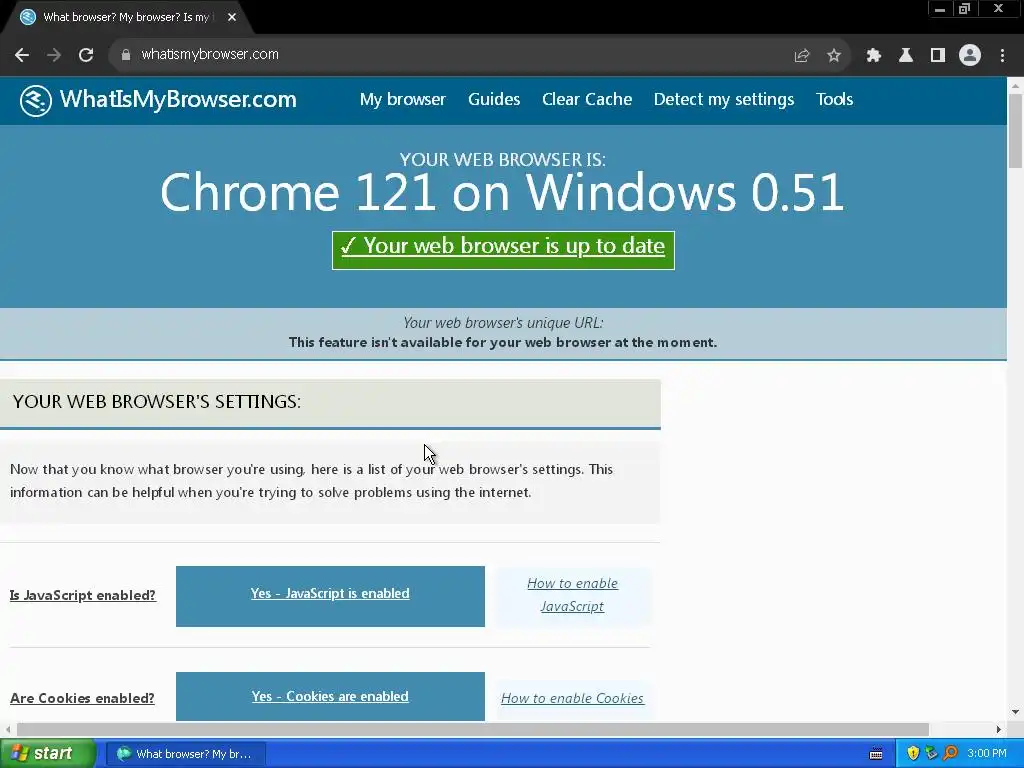Open Detect my settings menu item

tap(724, 99)
